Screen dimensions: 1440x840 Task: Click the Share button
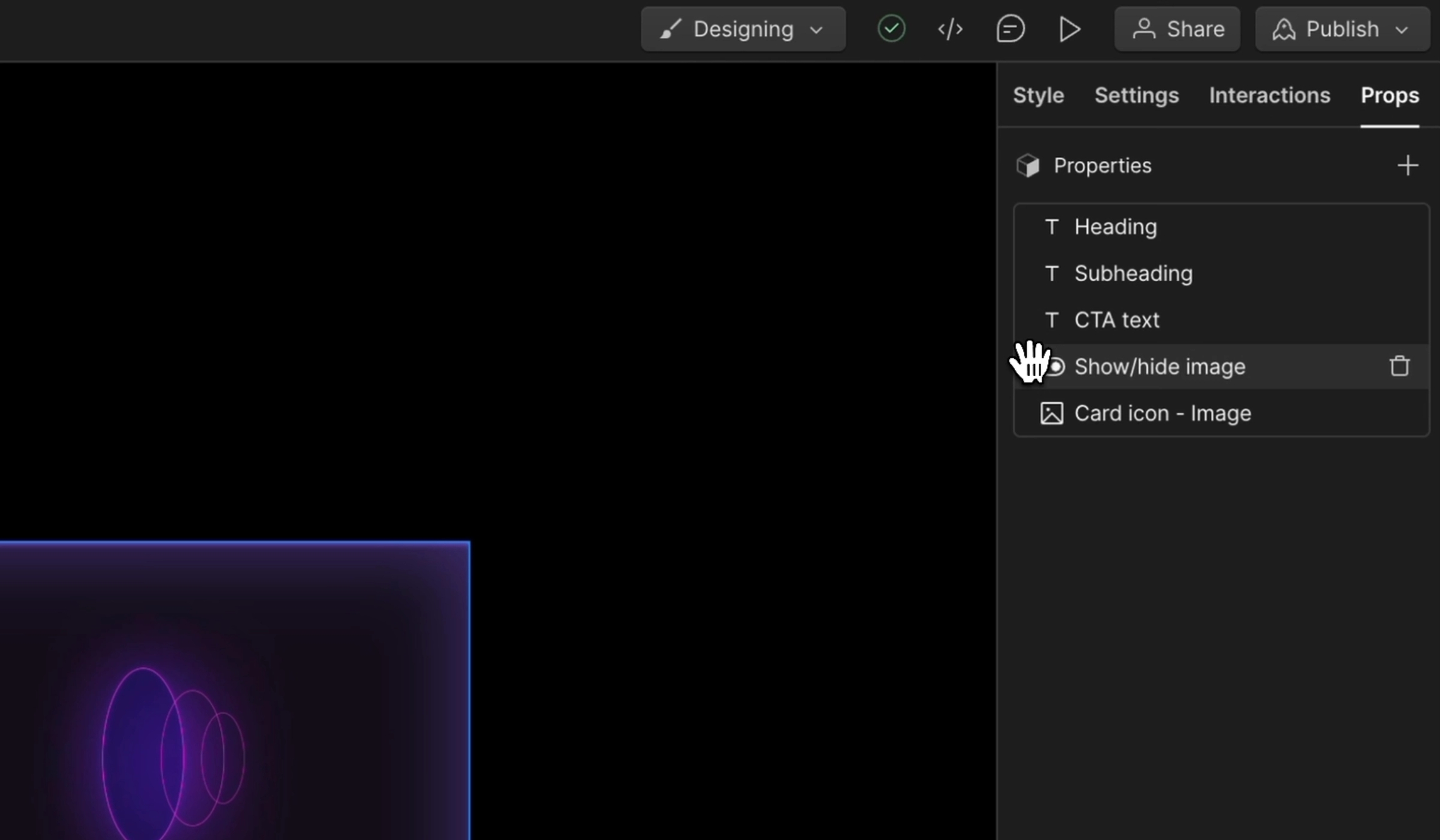click(x=1177, y=29)
